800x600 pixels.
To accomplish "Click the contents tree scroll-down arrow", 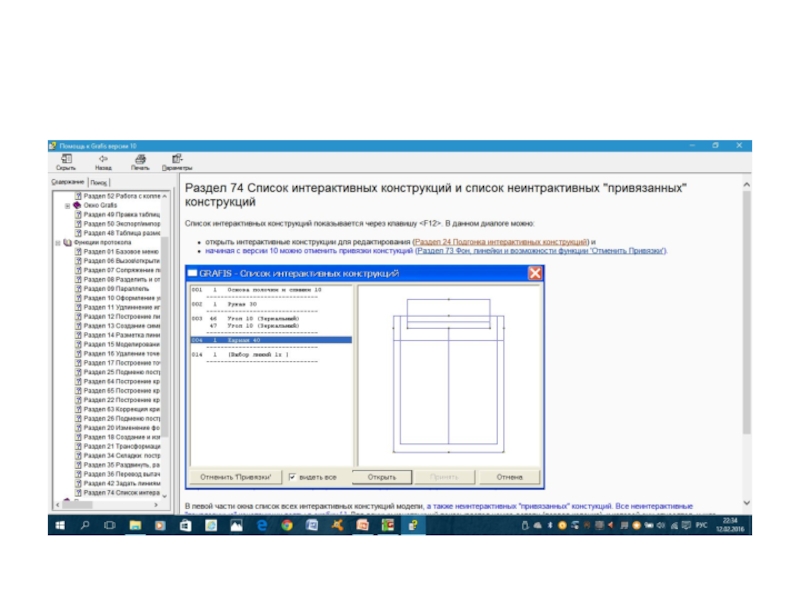I will point(164,495).
